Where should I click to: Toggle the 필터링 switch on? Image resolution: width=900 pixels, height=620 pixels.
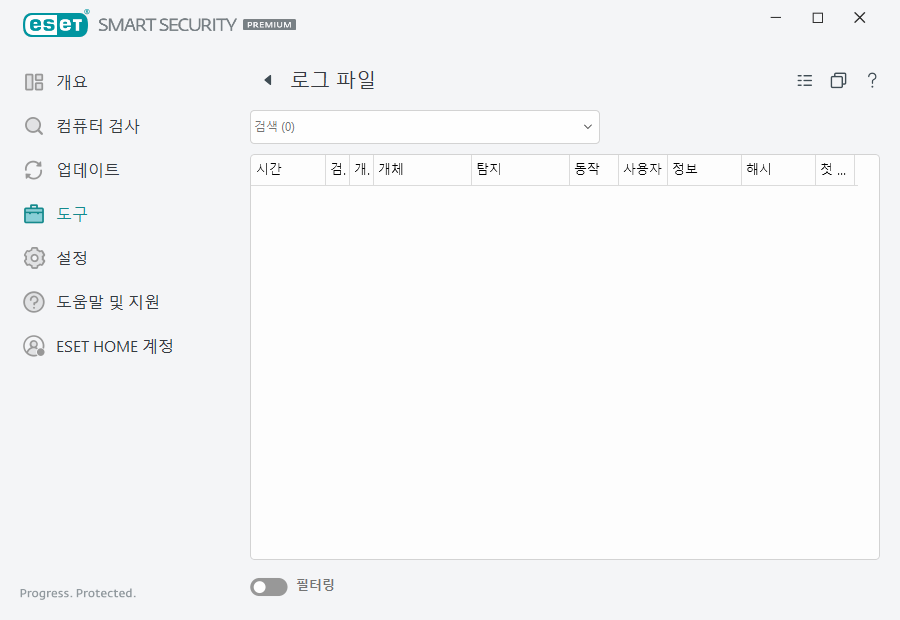[x=268, y=586]
